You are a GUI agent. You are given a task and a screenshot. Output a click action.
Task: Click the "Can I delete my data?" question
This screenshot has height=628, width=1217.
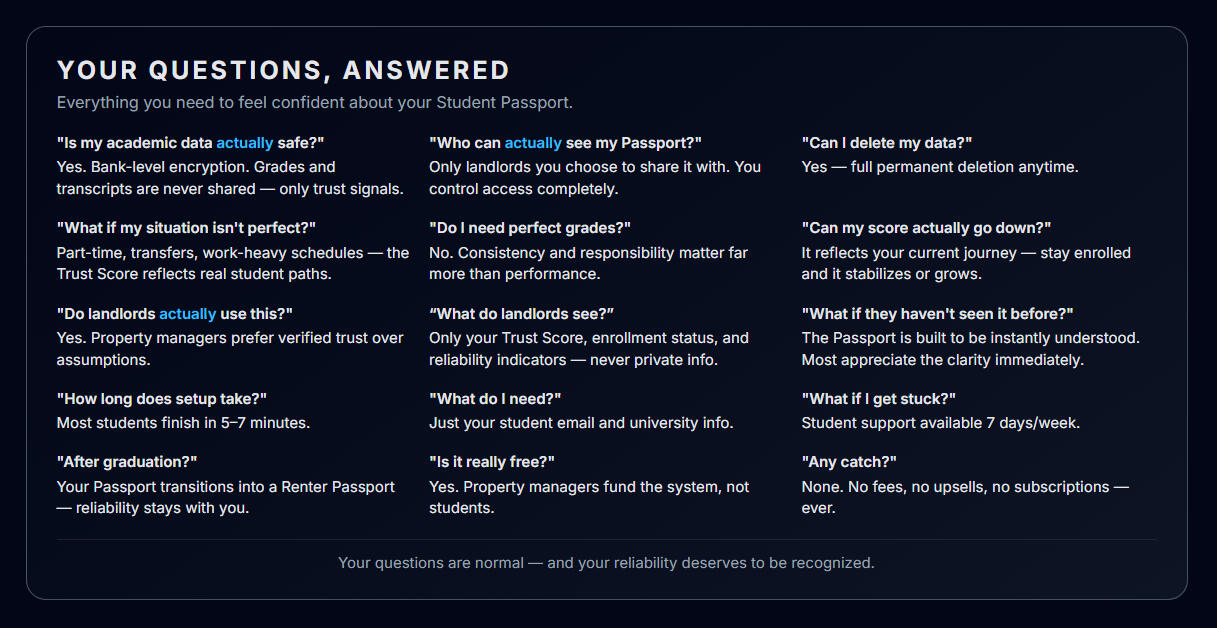point(887,143)
